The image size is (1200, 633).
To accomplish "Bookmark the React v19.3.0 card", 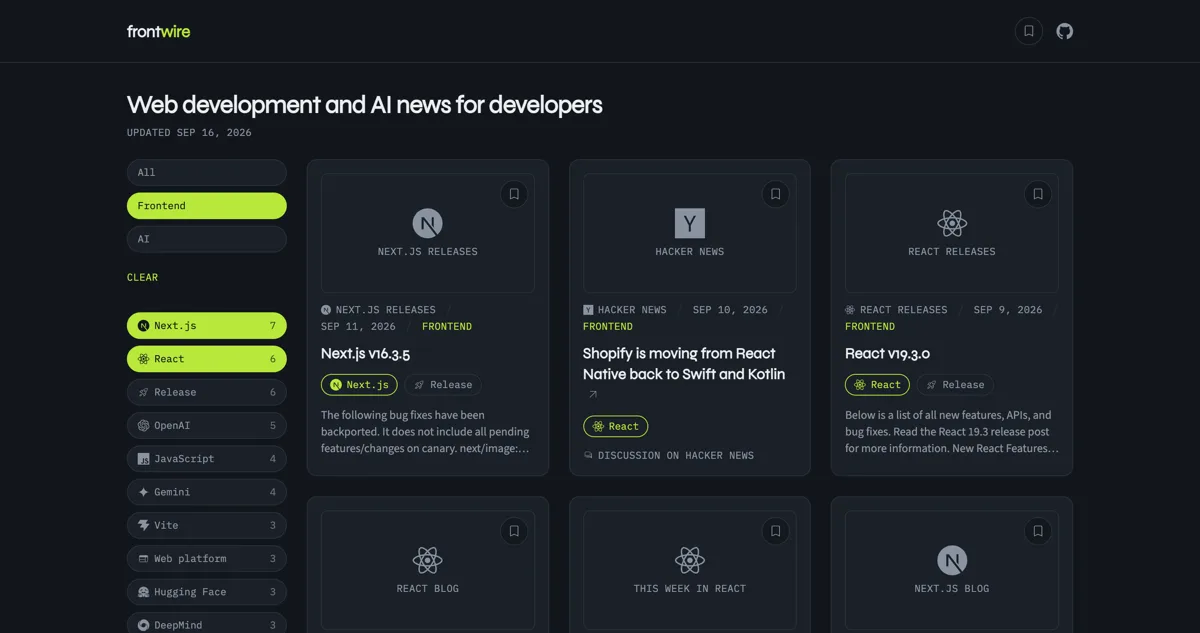I will coord(1038,194).
